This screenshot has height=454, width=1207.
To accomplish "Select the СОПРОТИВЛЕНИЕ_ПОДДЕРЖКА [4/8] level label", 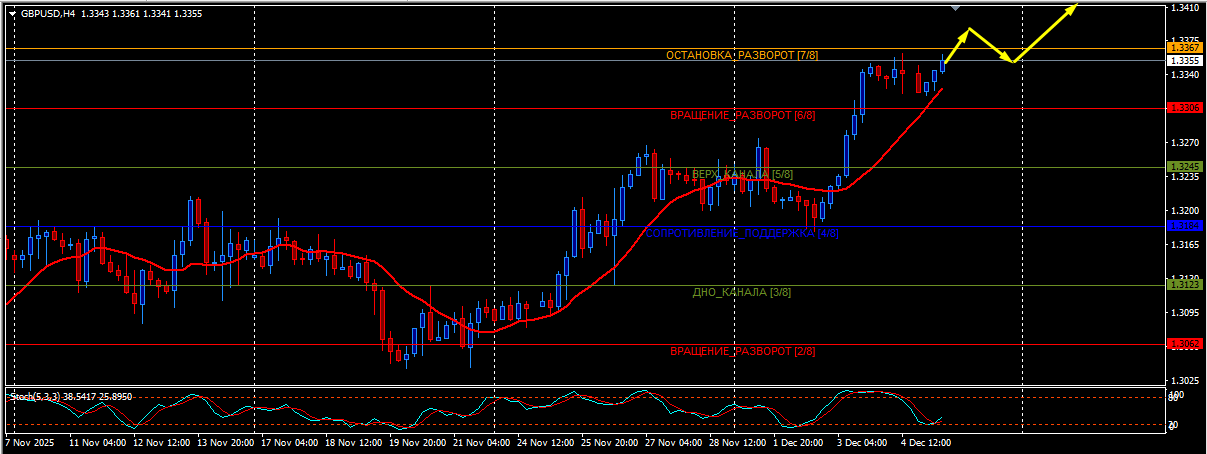I will click(741, 234).
